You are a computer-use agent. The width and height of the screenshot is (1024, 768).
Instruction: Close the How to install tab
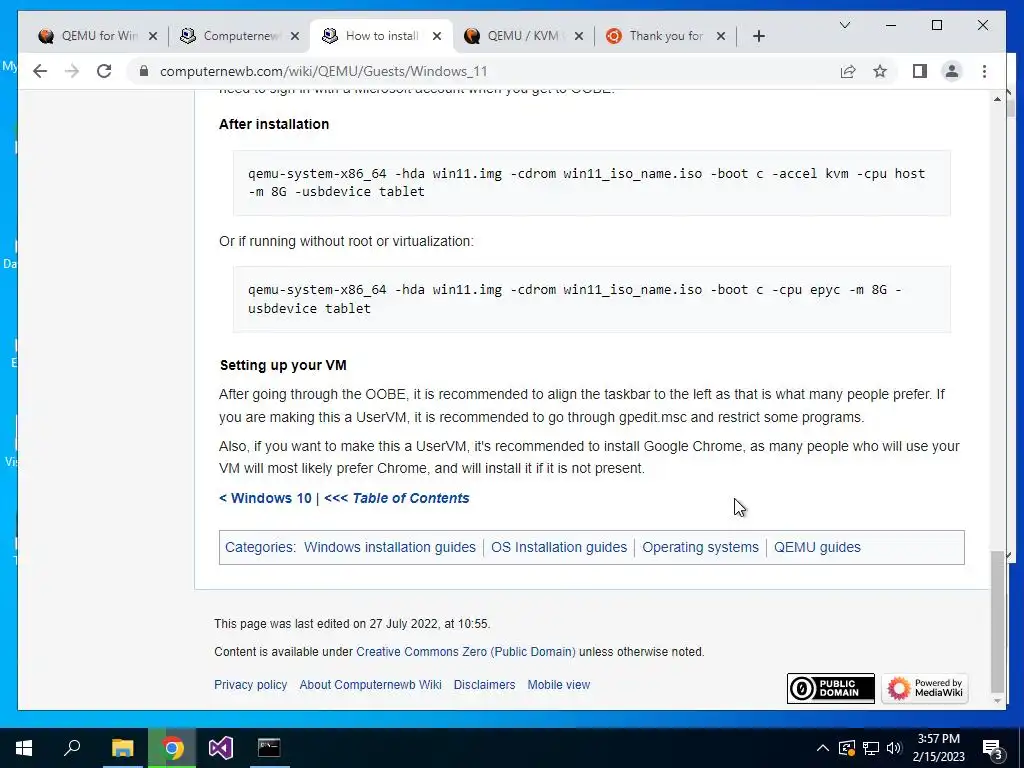tap(437, 36)
